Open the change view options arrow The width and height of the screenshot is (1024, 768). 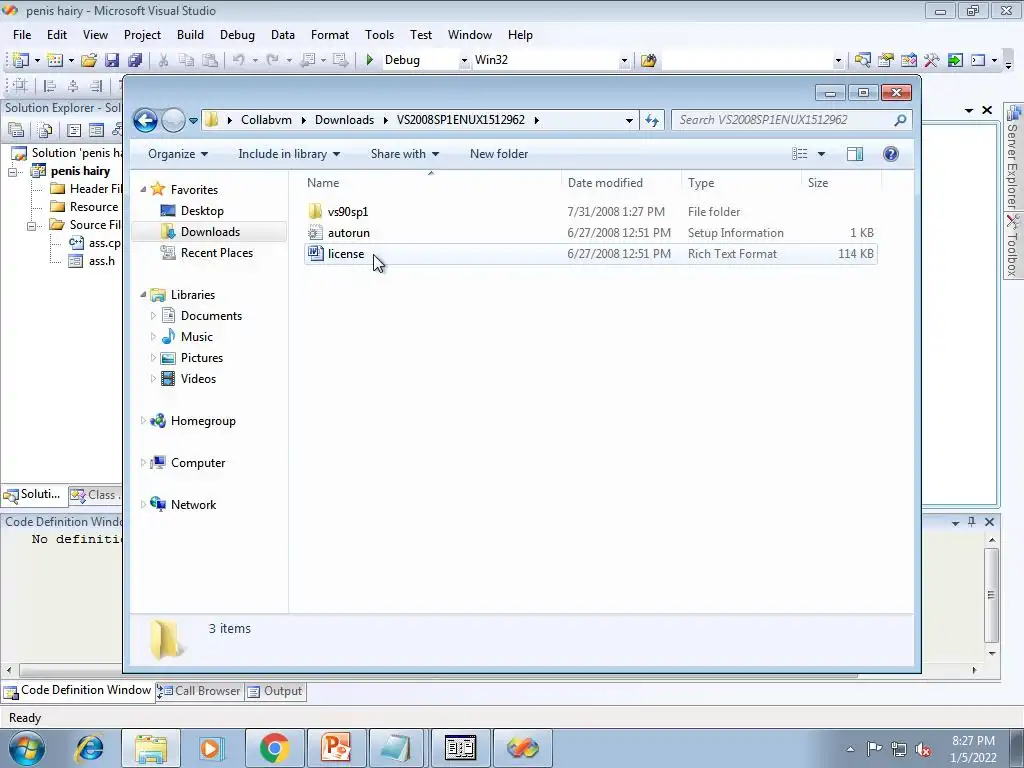pos(822,154)
